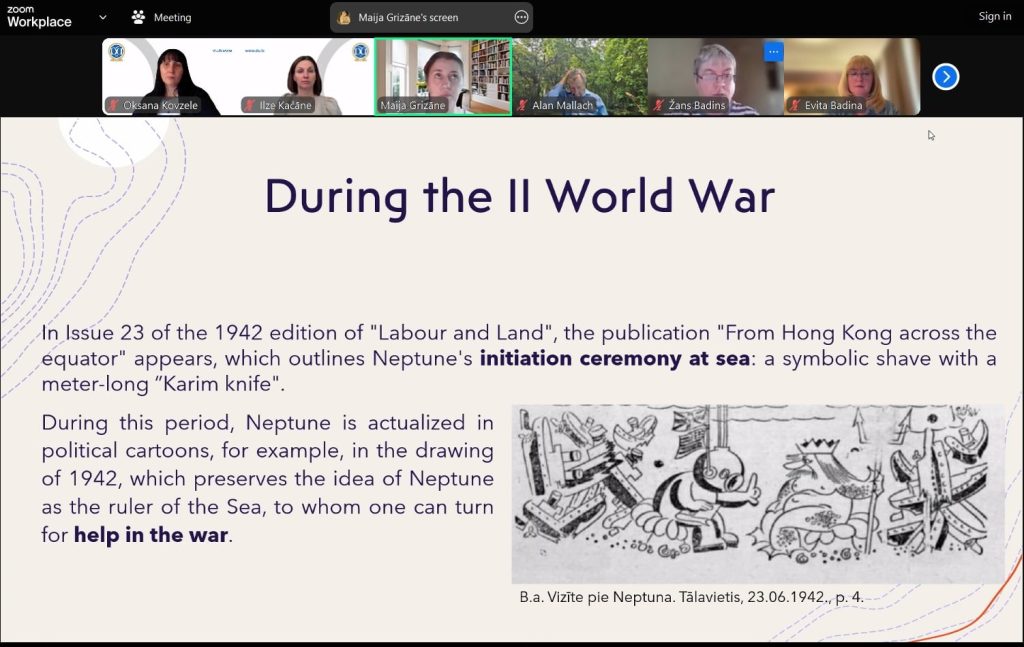Select Maija Grizāne's highlighted video thumbnail

443,76
